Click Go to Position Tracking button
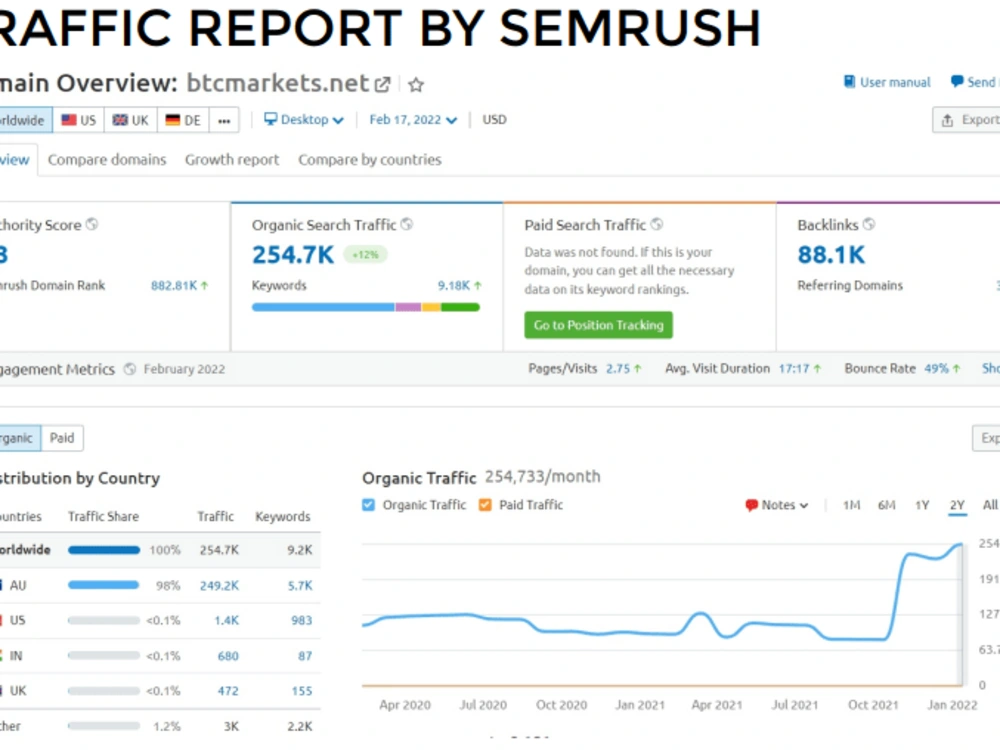 598,325
